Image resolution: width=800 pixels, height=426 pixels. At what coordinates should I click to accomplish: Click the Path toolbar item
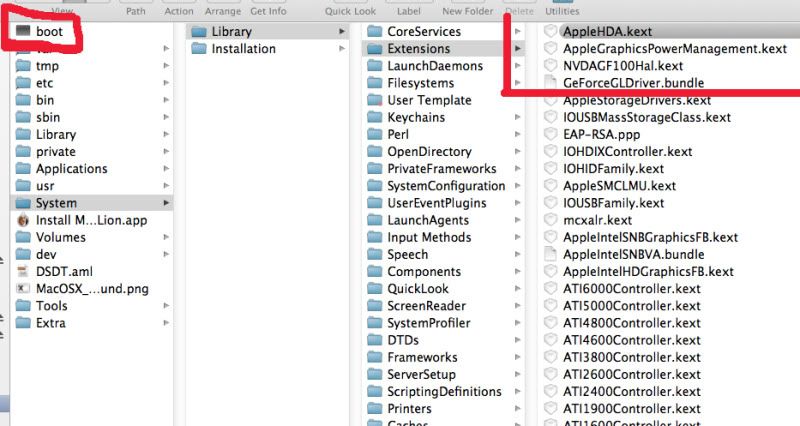(x=136, y=11)
